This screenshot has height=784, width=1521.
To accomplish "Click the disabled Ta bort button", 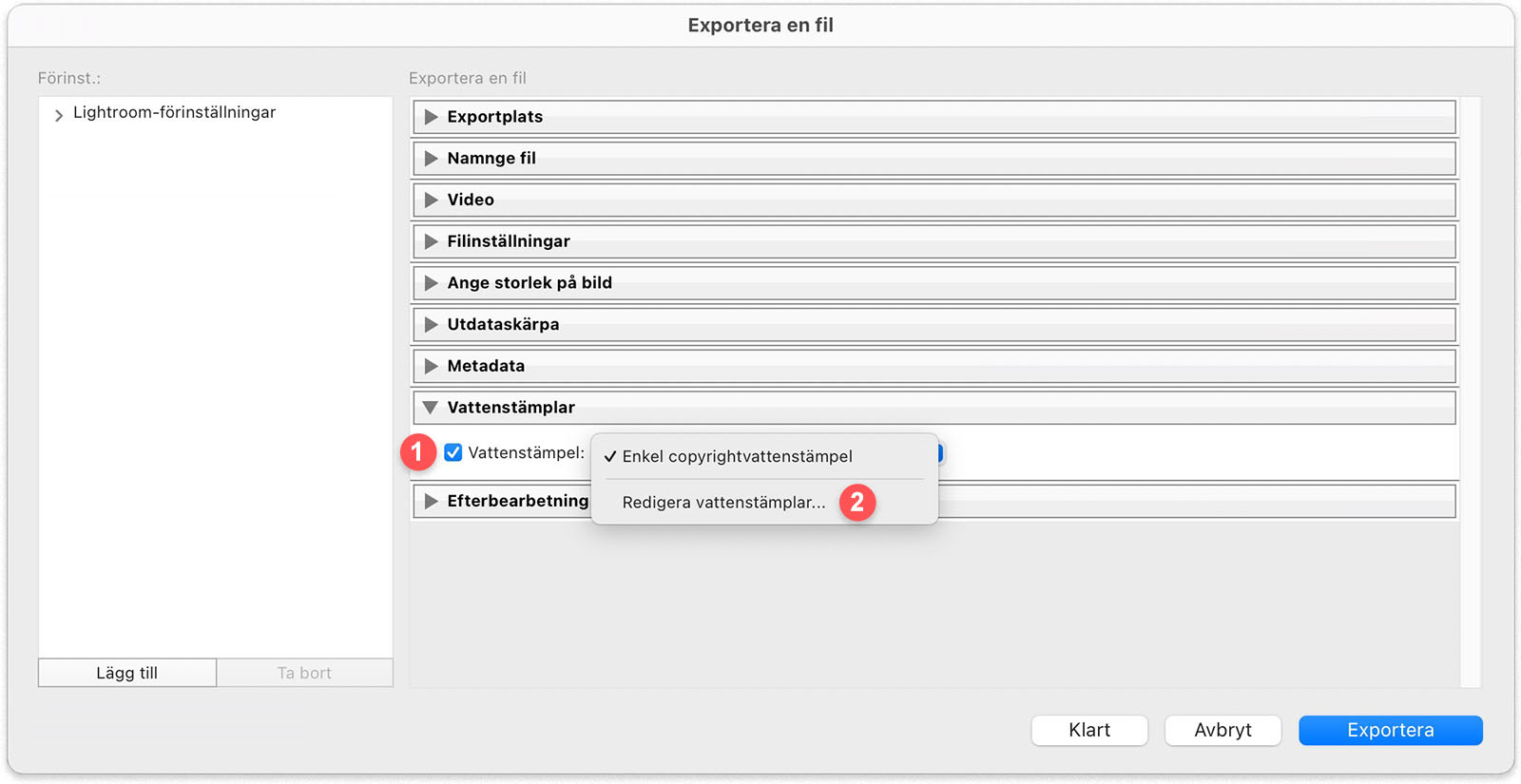I will (304, 672).
